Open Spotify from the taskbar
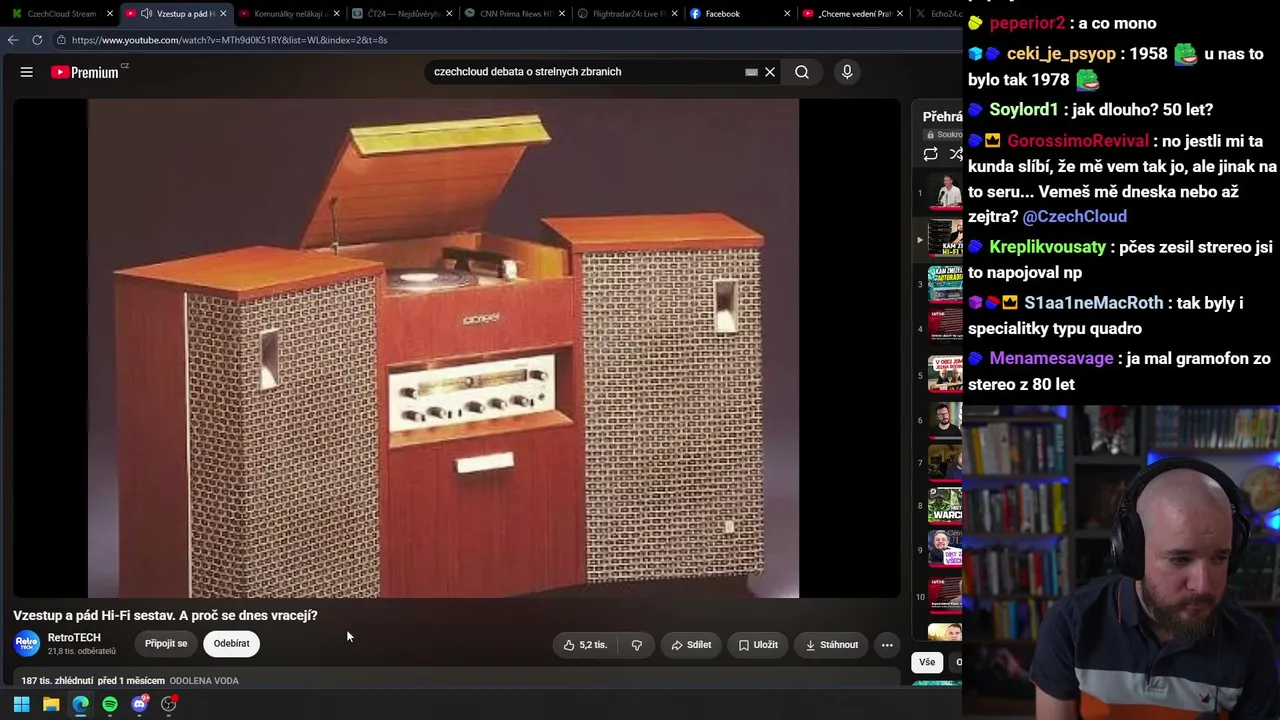The width and height of the screenshot is (1280, 720). click(110, 704)
